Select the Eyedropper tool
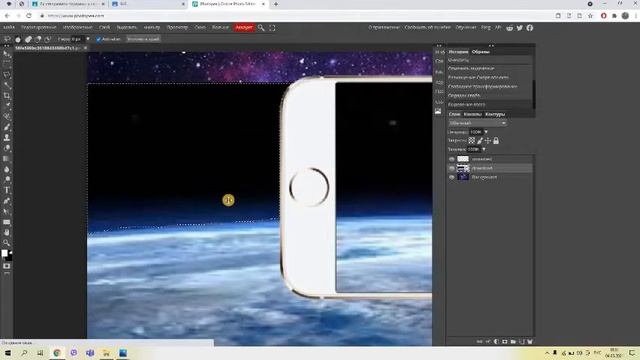 pyautogui.click(x=7, y=106)
